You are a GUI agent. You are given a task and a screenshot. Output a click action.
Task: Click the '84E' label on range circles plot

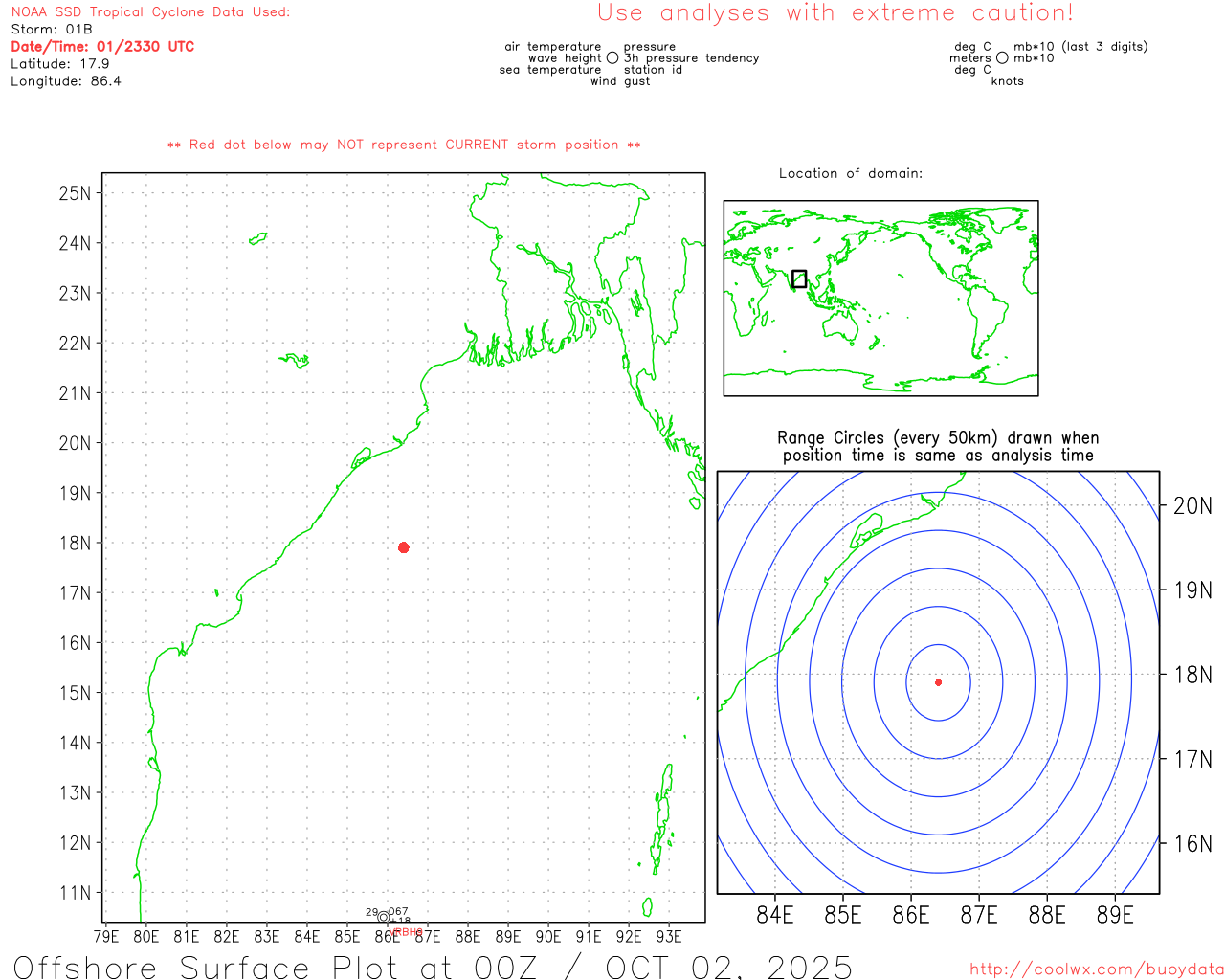tap(774, 915)
